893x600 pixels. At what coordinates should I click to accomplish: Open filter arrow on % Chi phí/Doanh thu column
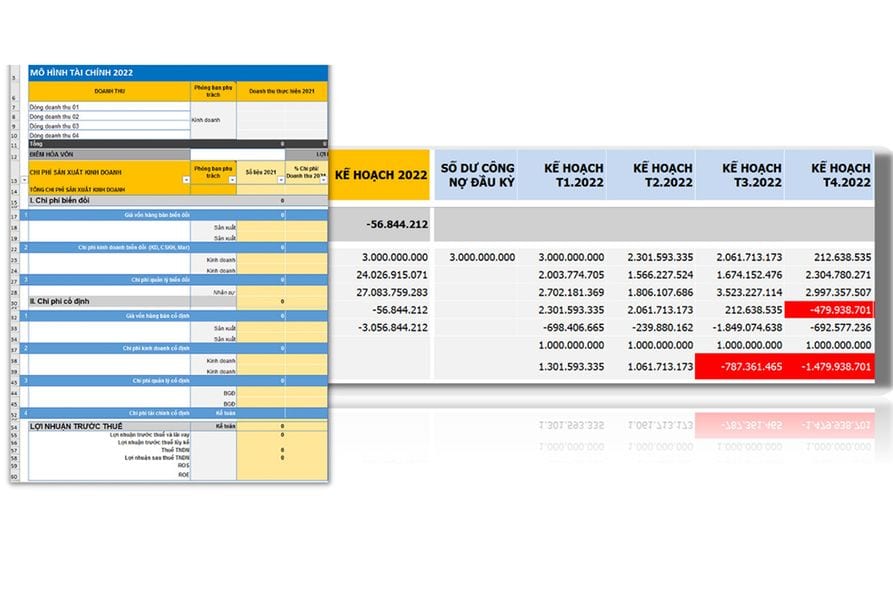tap(325, 181)
